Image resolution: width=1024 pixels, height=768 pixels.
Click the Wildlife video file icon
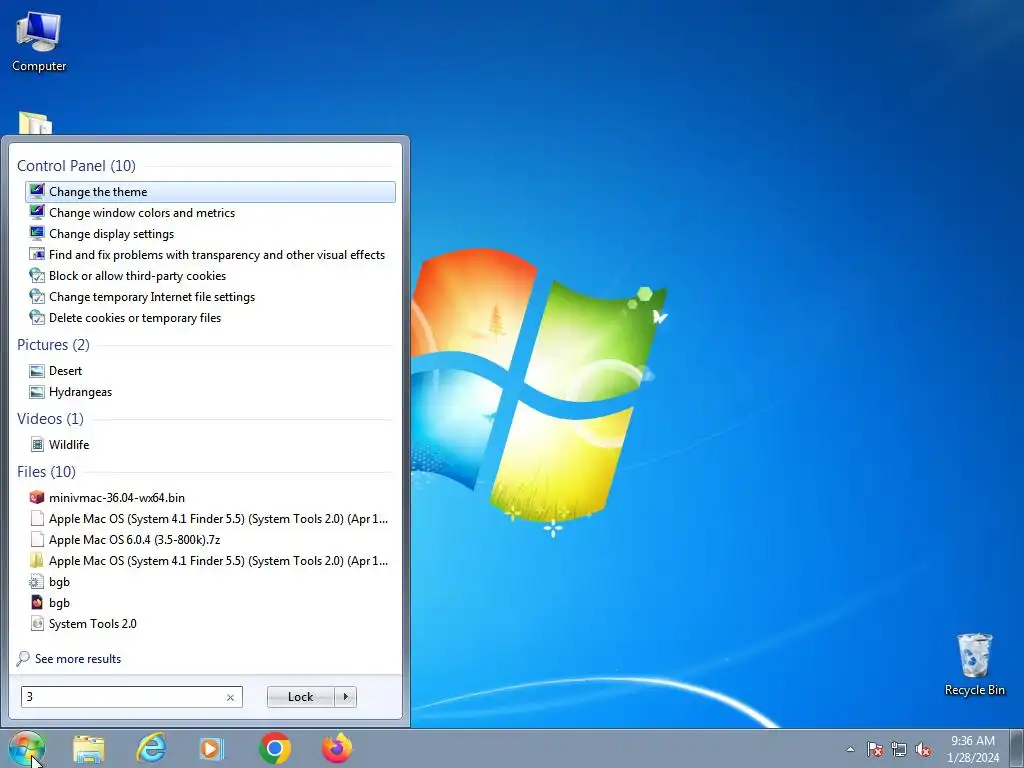tap(37, 445)
